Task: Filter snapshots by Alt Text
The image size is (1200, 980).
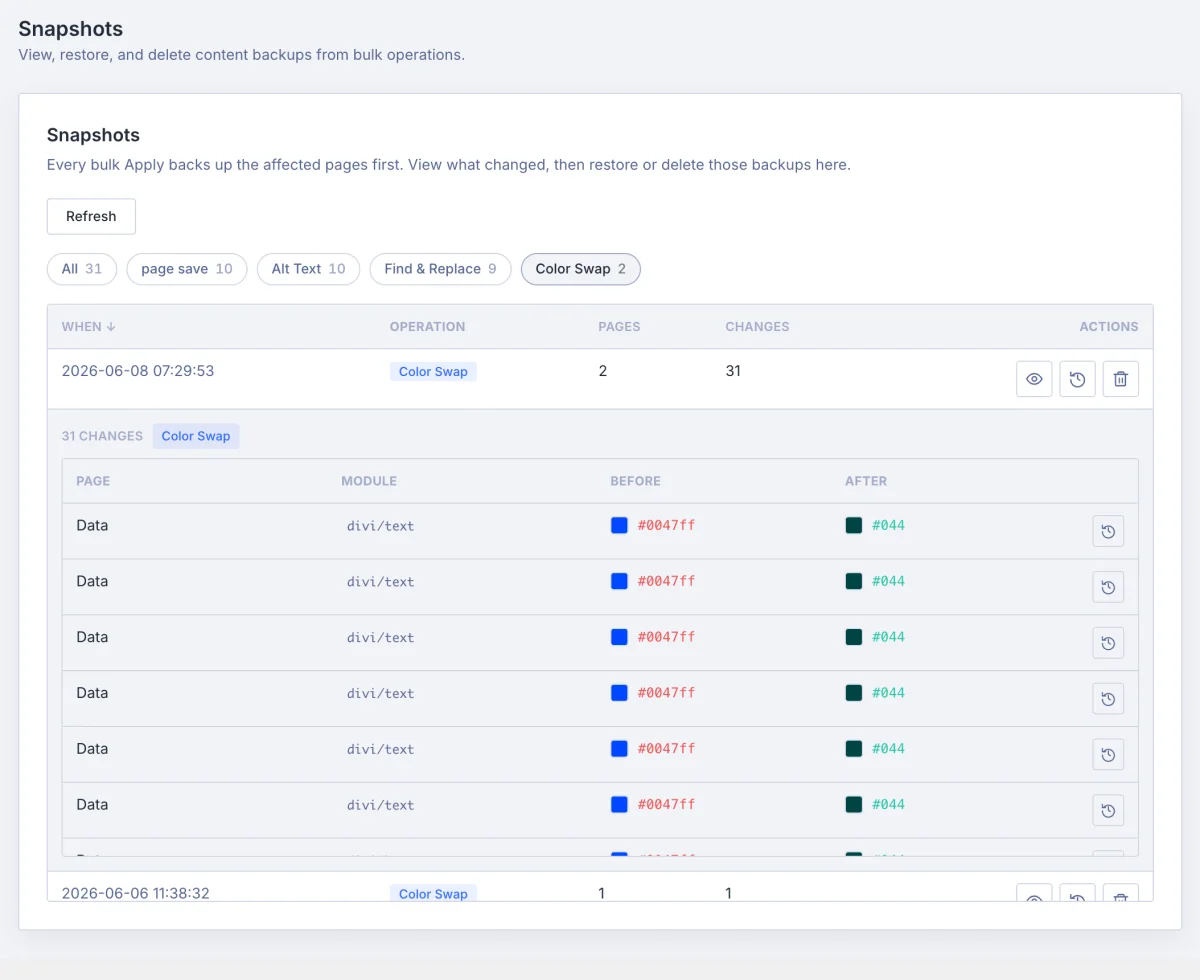Action: 308,269
